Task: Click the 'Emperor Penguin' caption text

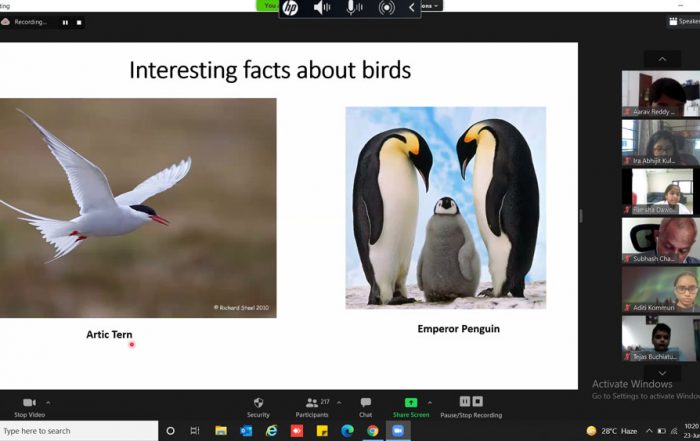Action: pos(458,329)
